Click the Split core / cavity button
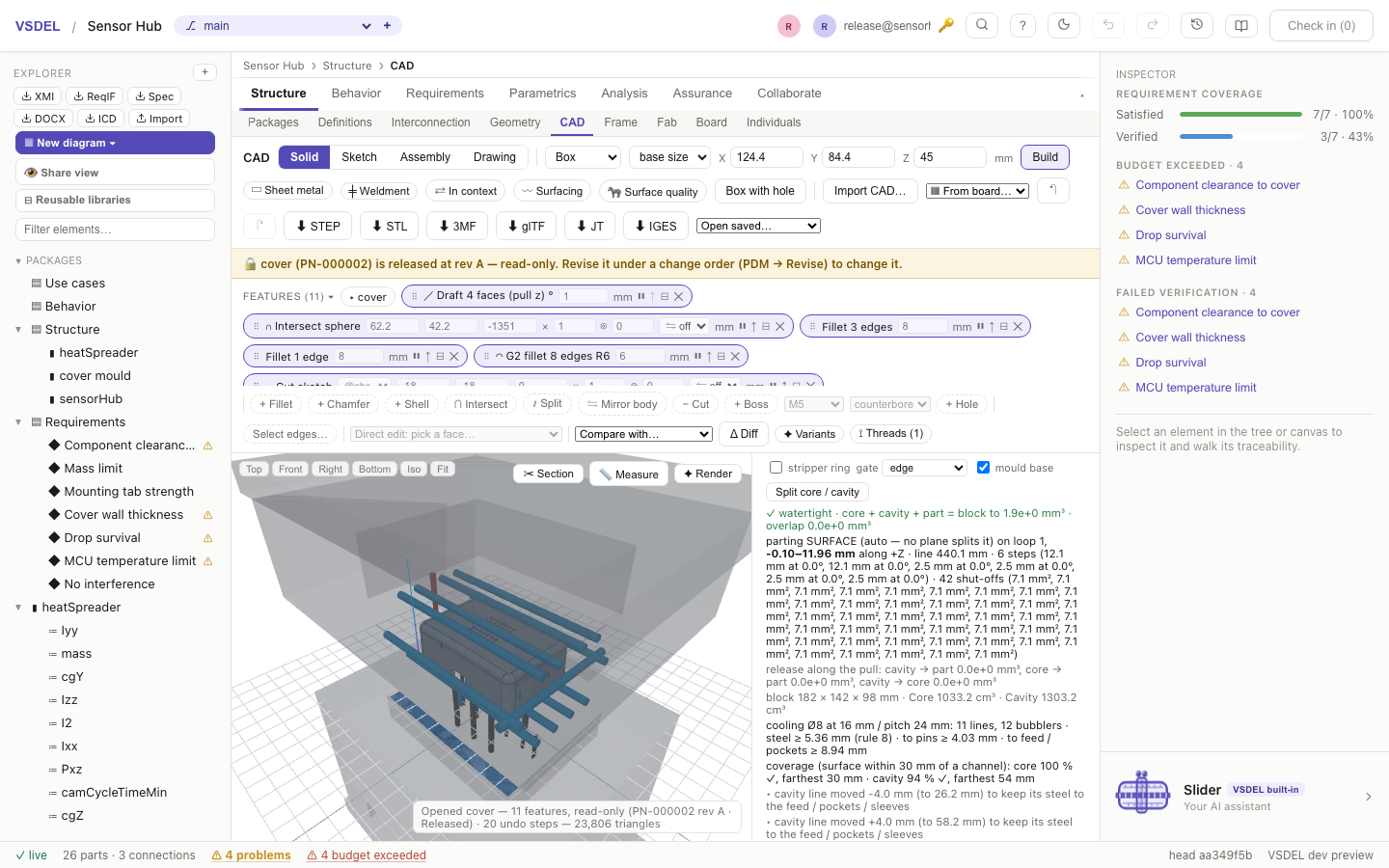The height and width of the screenshot is (868, 1389). (817, 492)
